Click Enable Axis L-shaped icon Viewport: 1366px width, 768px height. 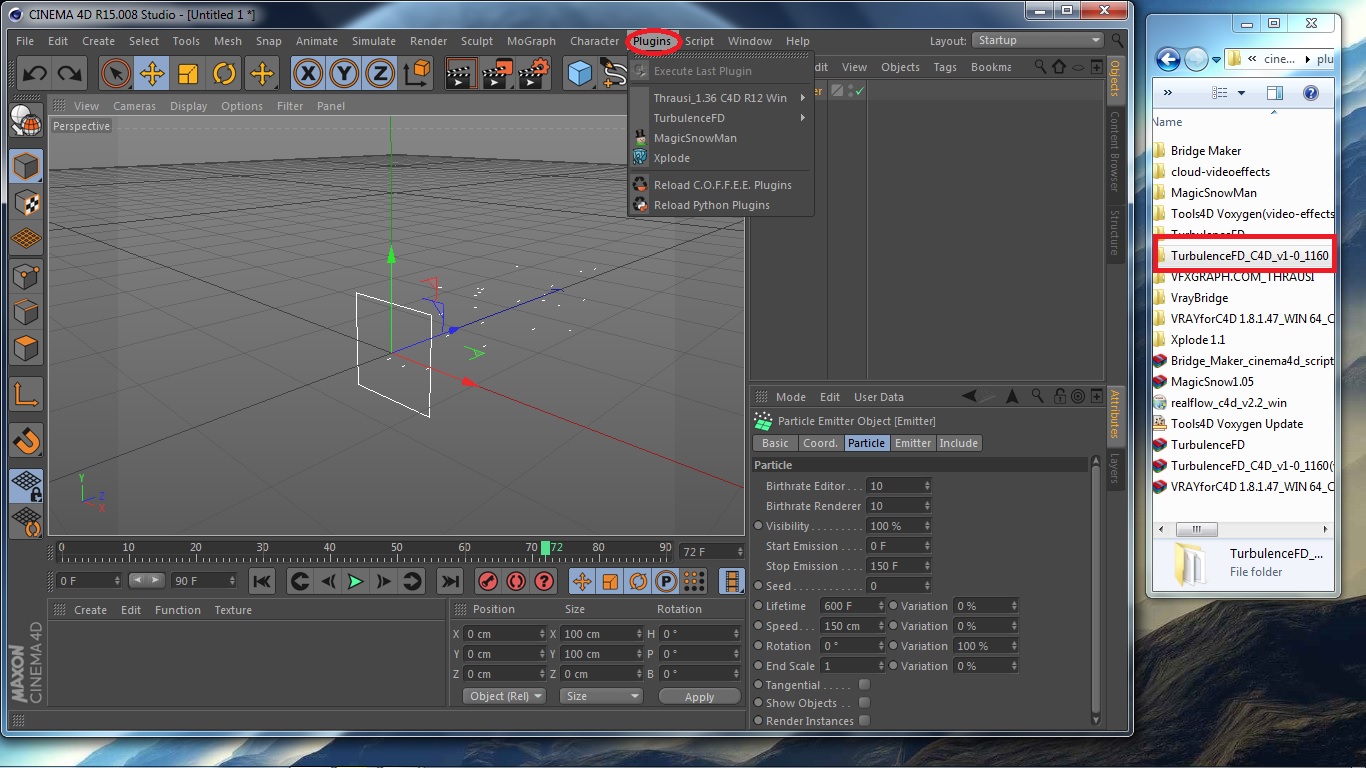coord(26,395)
